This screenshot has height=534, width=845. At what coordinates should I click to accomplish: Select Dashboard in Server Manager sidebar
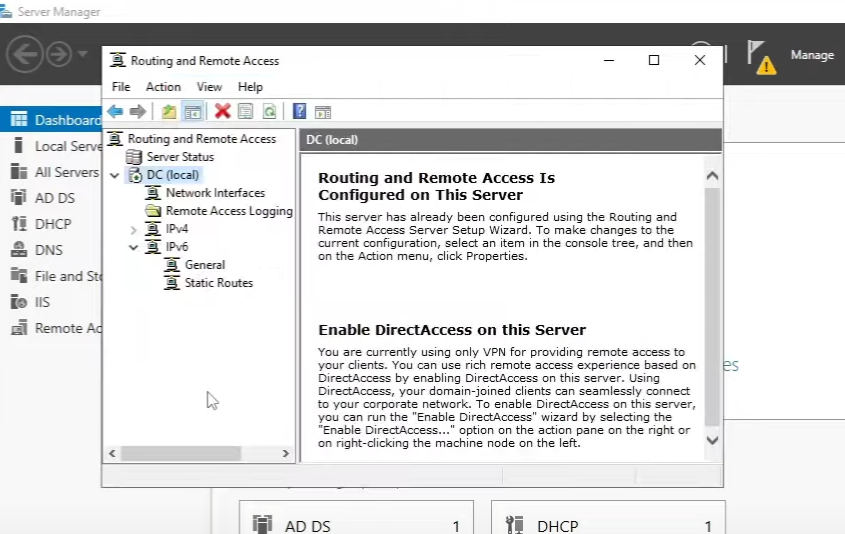(51, 120)
